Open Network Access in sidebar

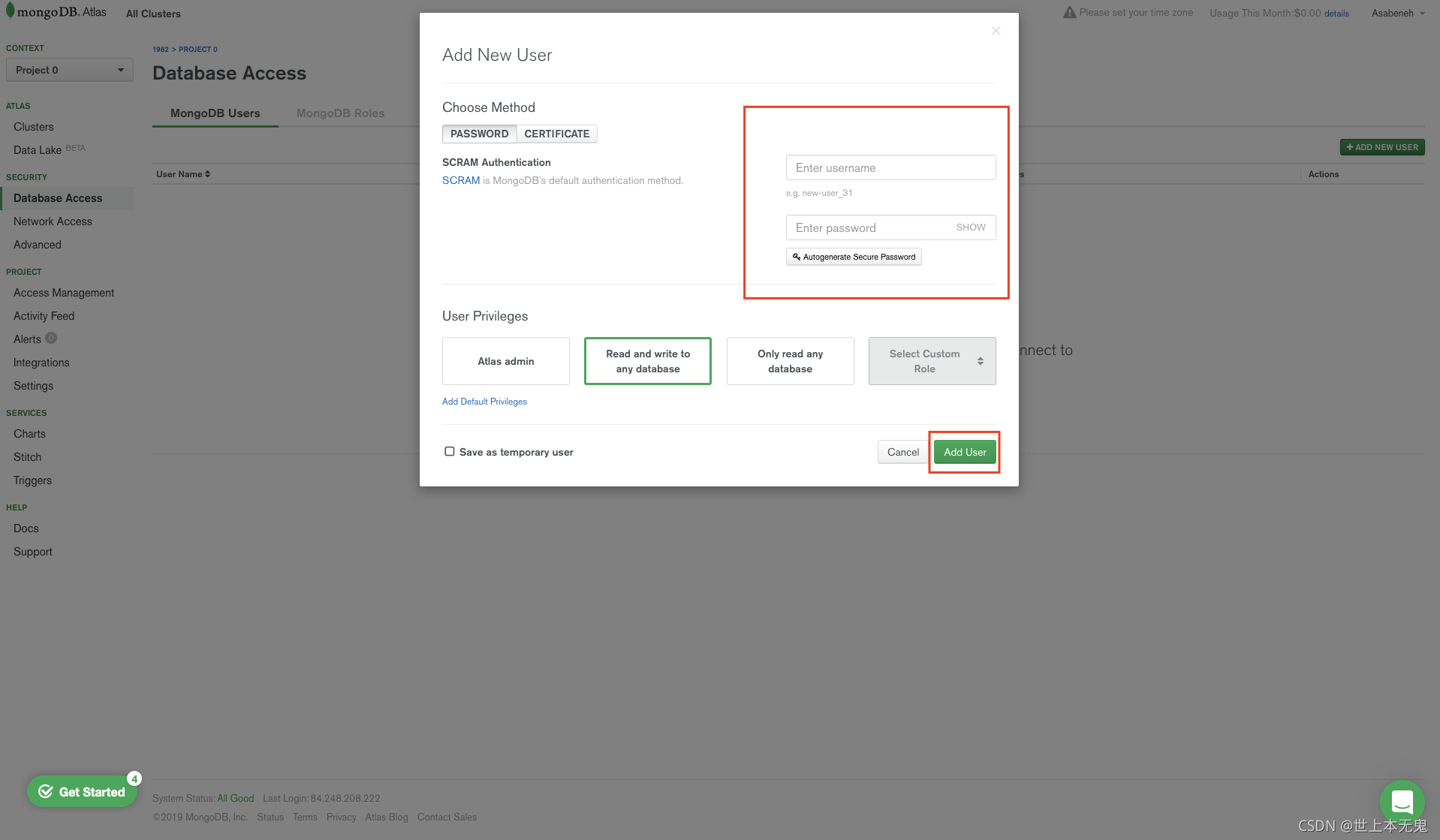(x=53, y=221)
